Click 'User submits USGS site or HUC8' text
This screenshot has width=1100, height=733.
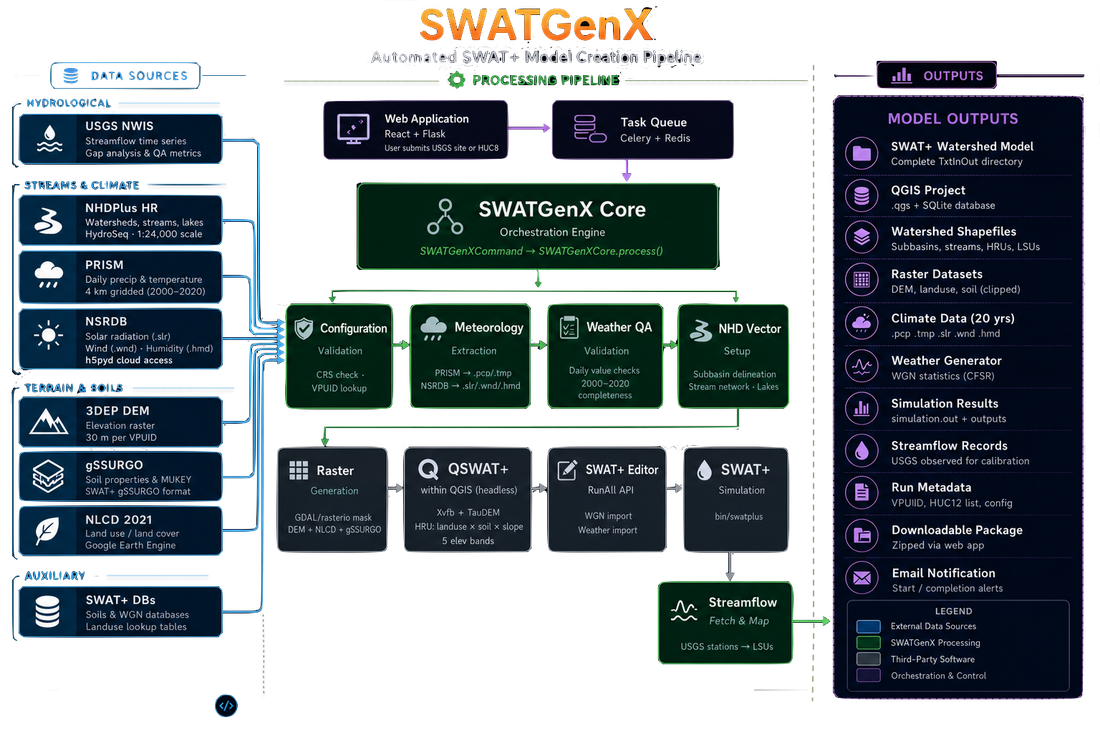441,148
